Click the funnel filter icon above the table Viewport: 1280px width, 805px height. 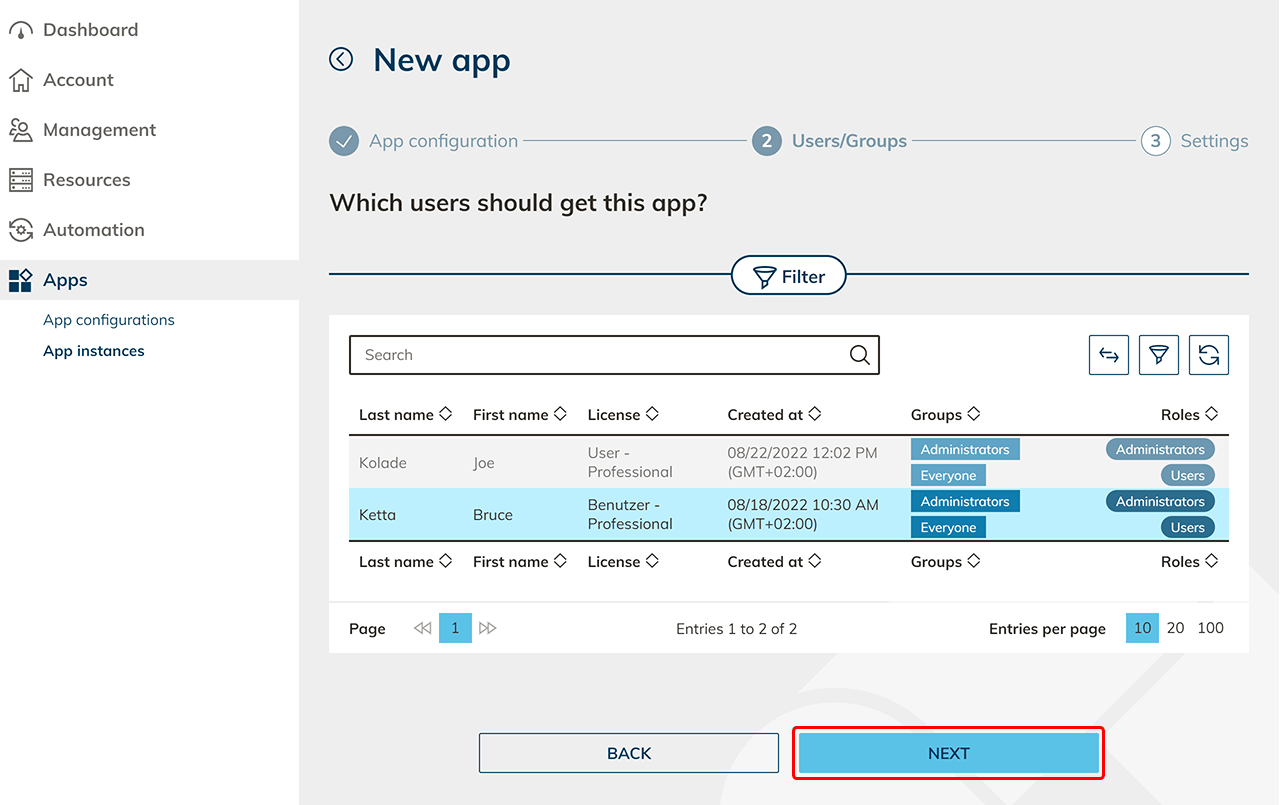pyautogui.click(x=1158, y=355)
